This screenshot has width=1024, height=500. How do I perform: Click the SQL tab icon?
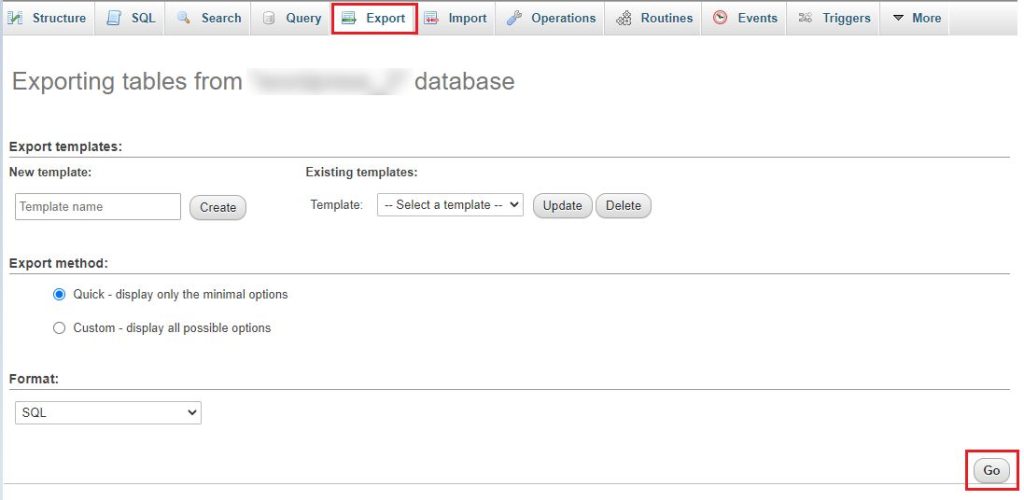(114, 18)
